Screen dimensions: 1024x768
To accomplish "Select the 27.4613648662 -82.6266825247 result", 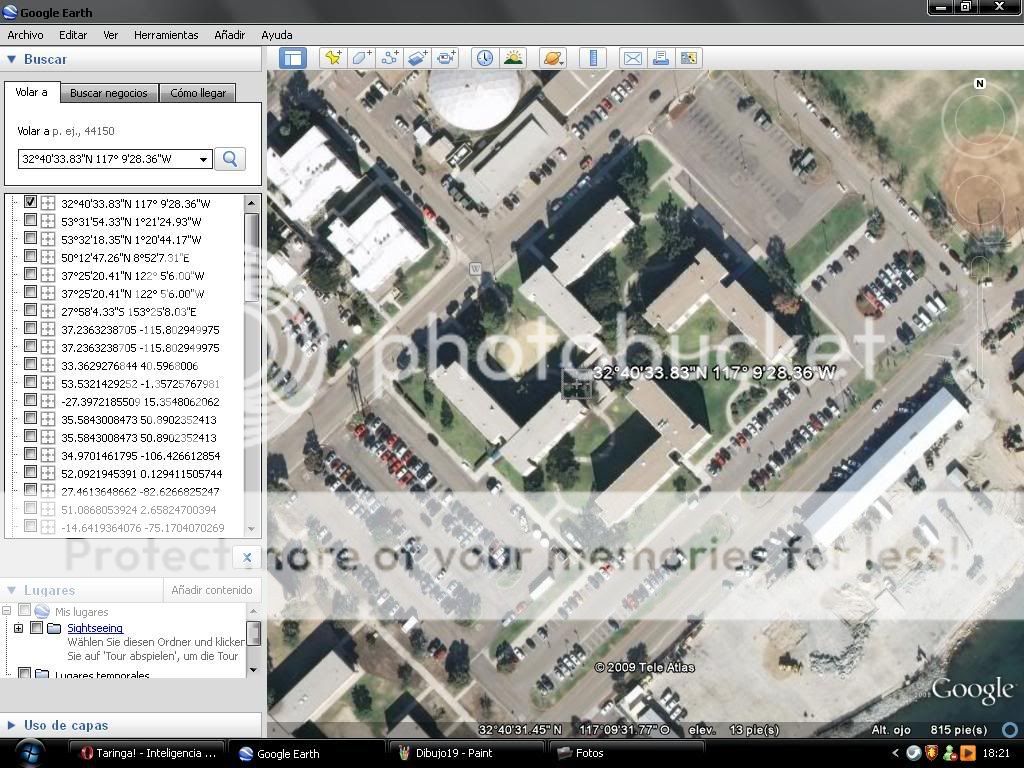I will click(140, 492).
